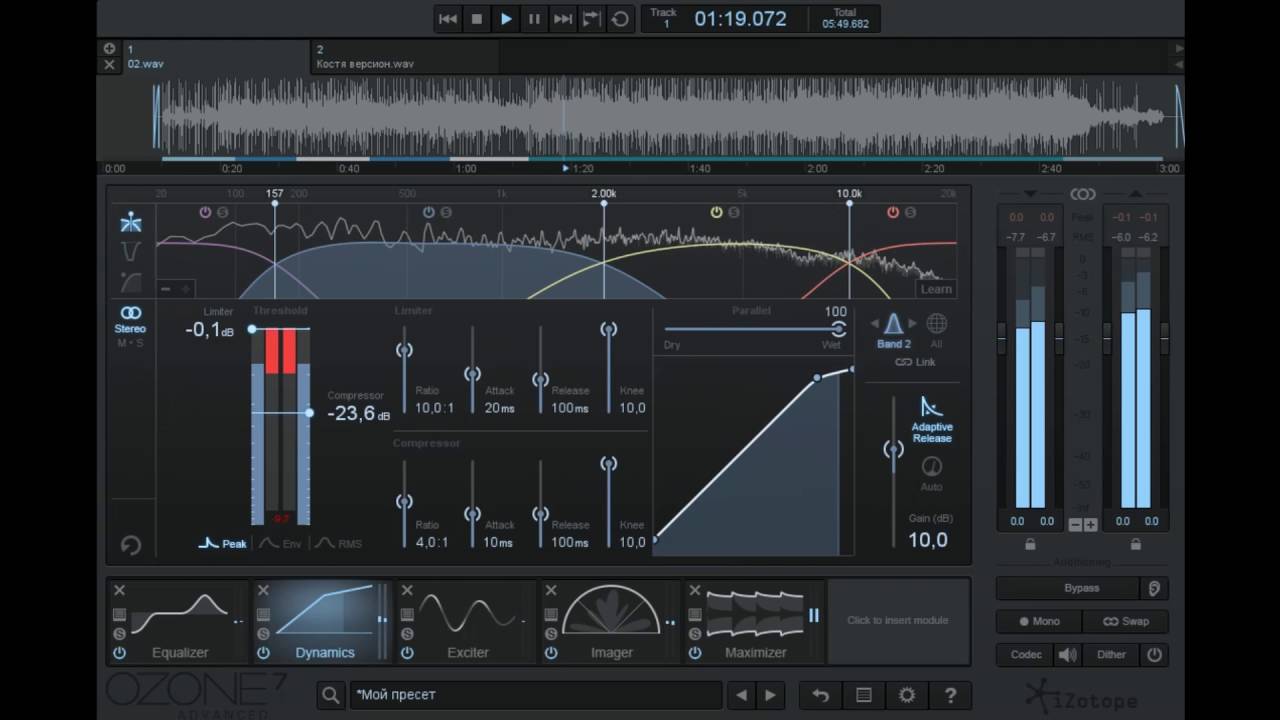The image size is (1280, 720).
Task: Skip to the previous track in transport
Action: pyautogui.click(x=449, y=19)
